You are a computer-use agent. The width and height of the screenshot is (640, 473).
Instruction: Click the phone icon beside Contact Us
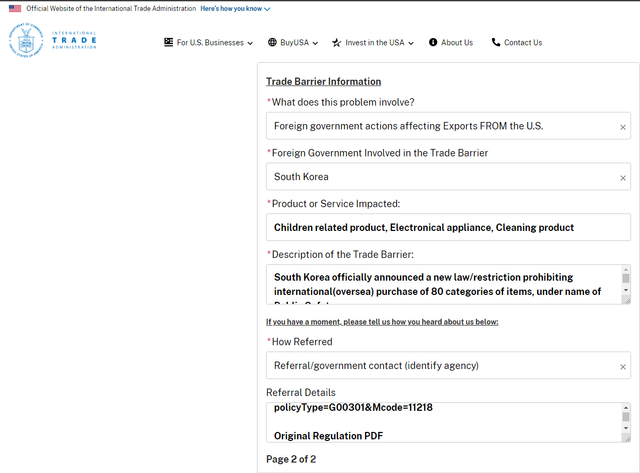pos(496,43)
